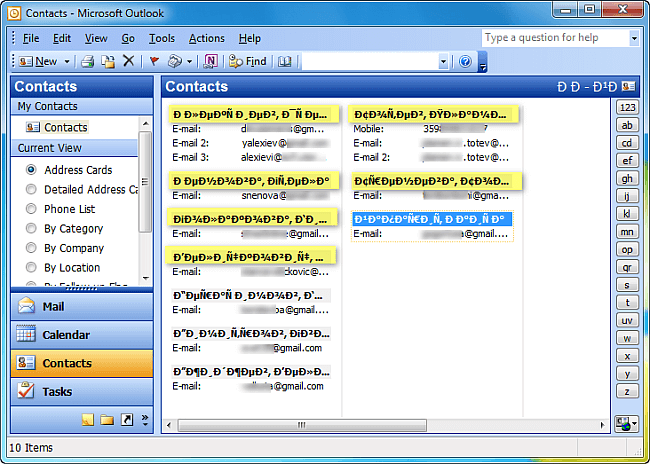
Task: Click the blue Help question mark icon
Action: (x=466, y=61)
